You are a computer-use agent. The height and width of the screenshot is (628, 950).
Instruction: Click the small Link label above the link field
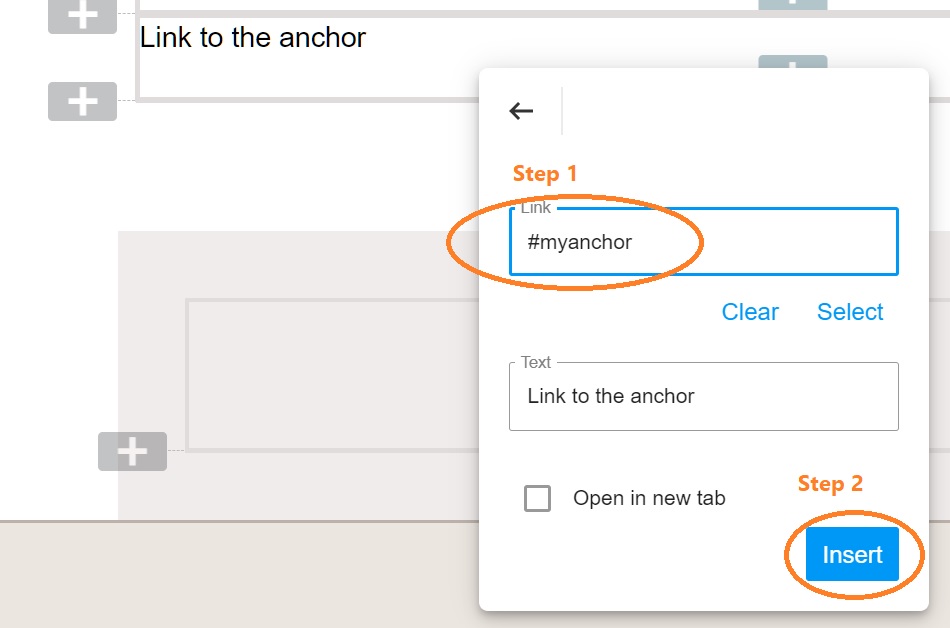(536, 208)
